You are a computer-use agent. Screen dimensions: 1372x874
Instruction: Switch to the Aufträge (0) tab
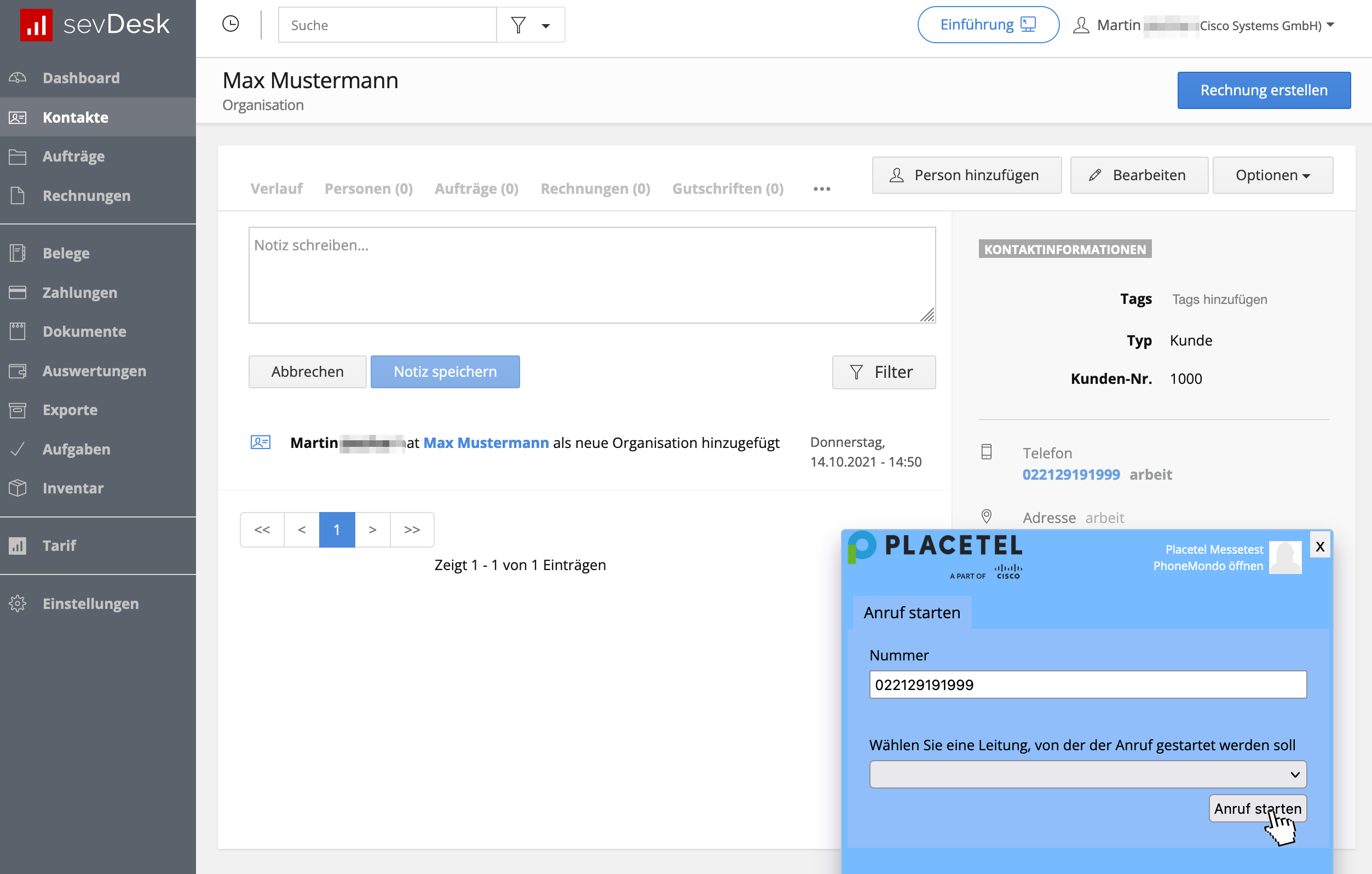point(476,188)
